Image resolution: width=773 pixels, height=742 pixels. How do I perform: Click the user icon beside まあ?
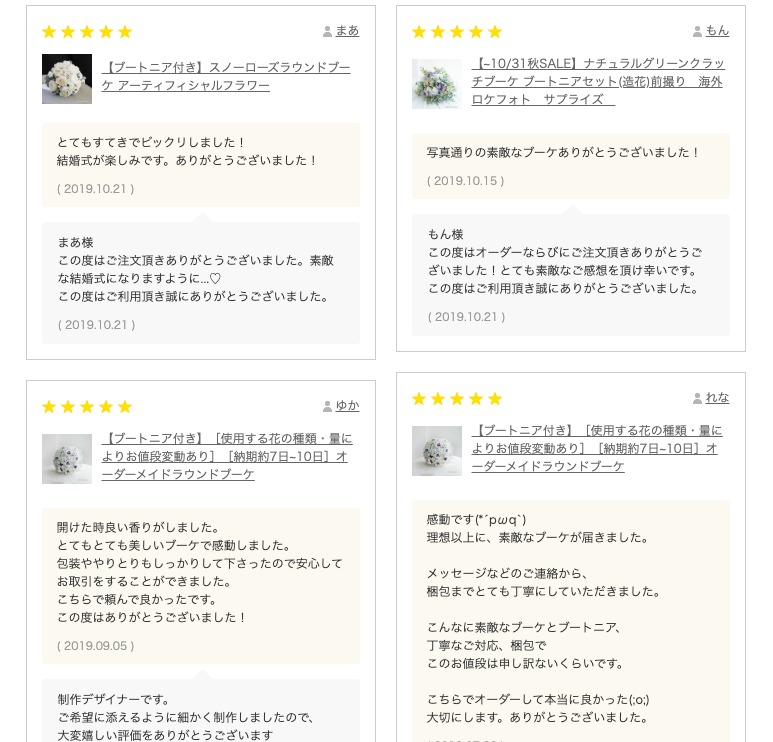coord(327,31)
